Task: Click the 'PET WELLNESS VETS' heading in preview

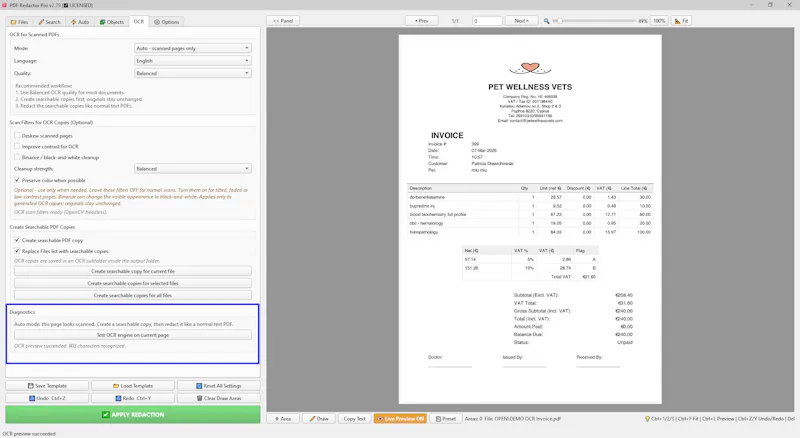Action: 530,87
